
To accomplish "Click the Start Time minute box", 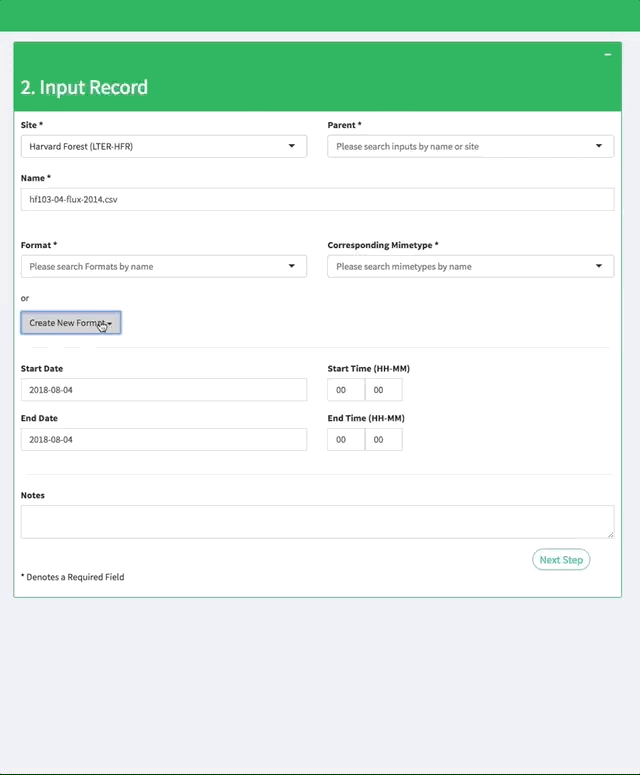I will click(x=383, y=390).
